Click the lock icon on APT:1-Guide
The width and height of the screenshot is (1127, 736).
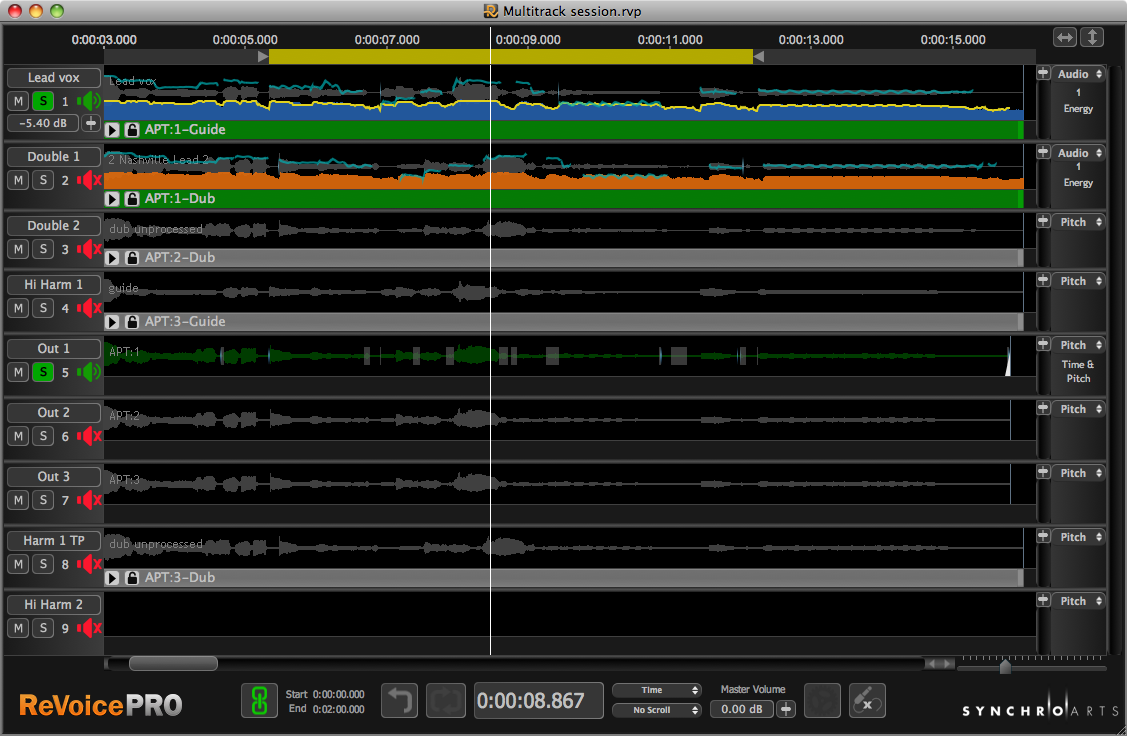132,130
